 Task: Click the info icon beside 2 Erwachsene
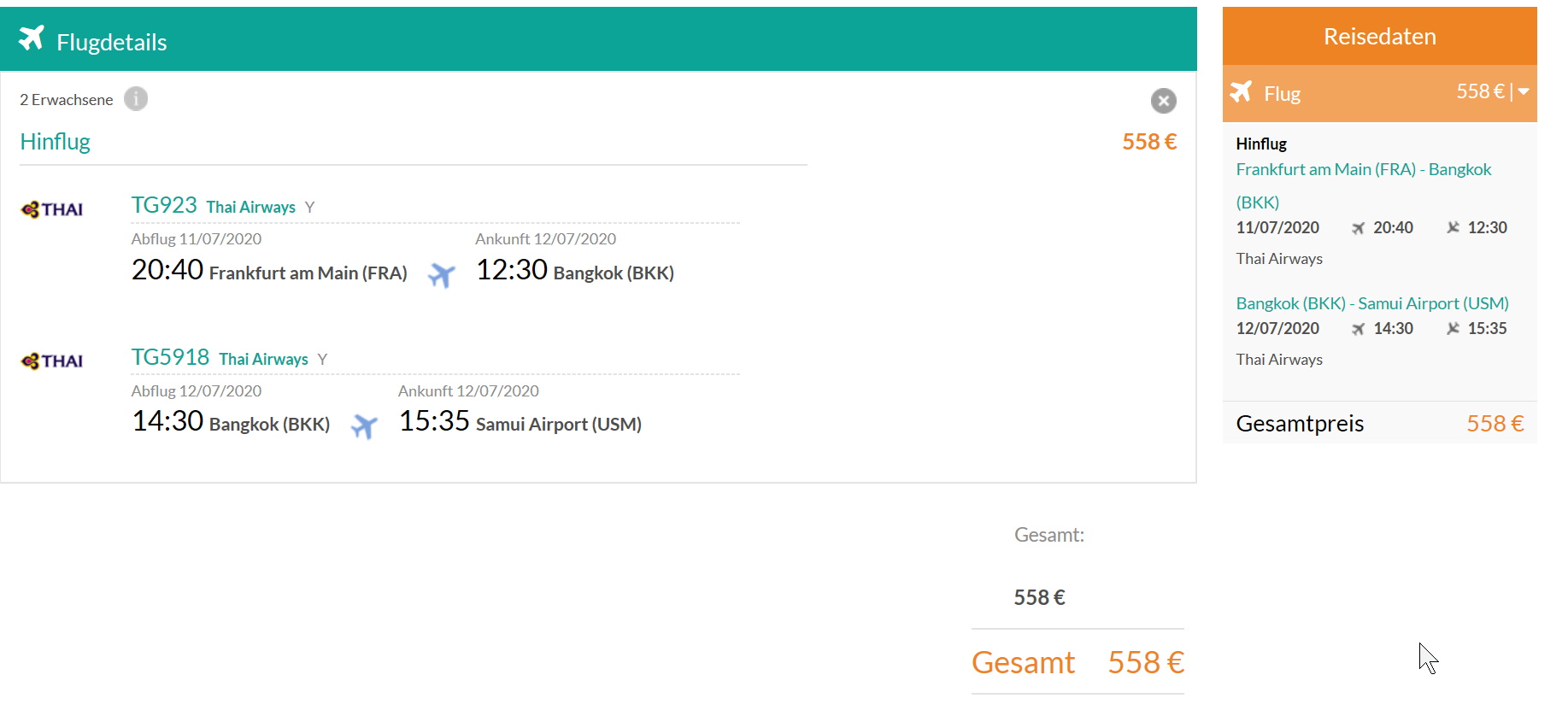(x=136, y=99)
